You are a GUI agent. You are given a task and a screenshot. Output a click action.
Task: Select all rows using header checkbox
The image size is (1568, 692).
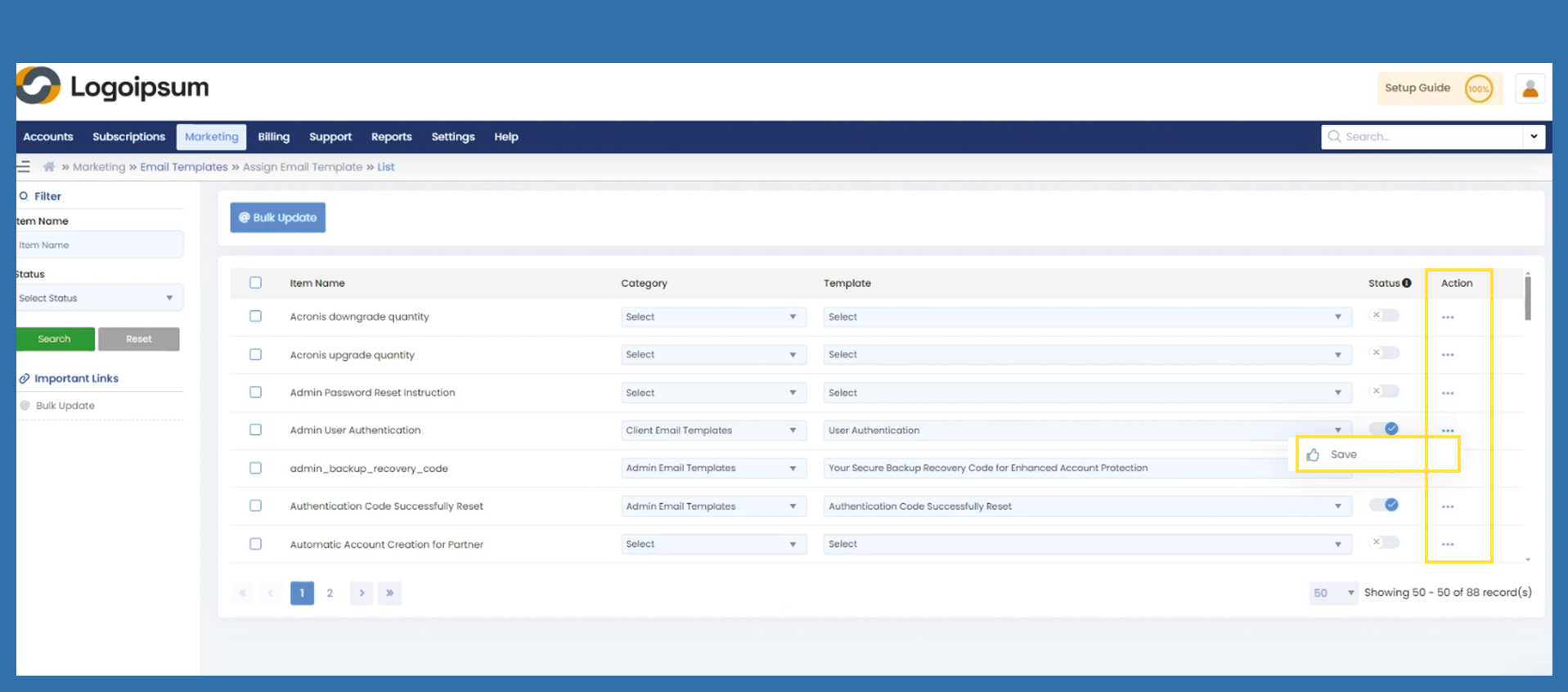pyautogui.click(x=256, y=283)
